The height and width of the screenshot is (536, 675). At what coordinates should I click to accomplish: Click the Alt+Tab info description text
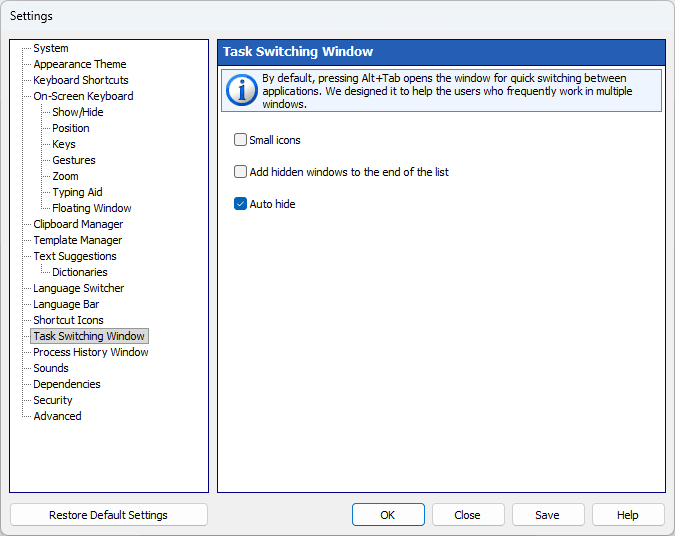tap(447, 91)
